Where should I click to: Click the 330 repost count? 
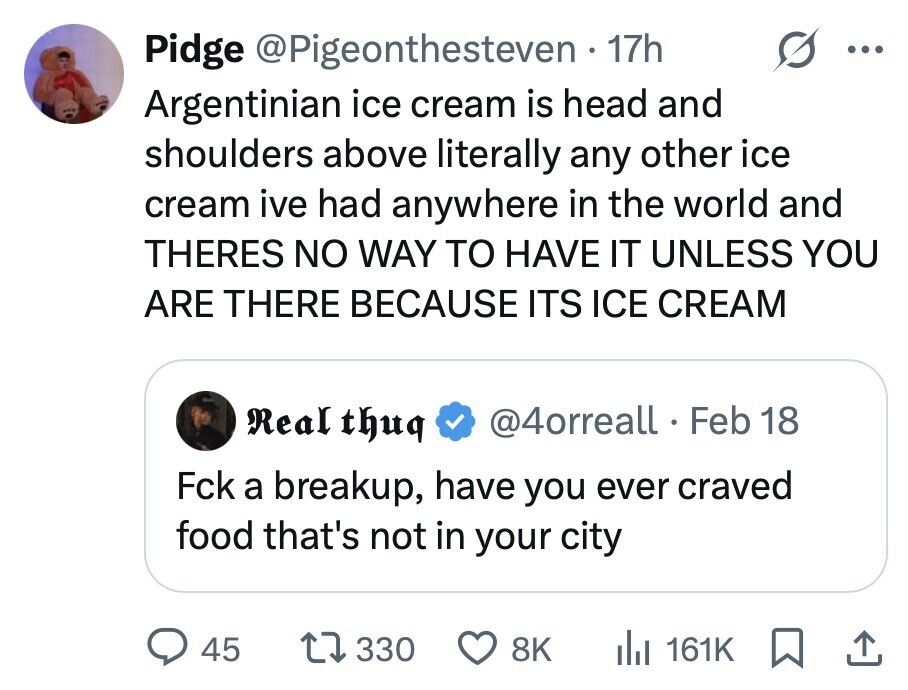[x=385, y=649]
